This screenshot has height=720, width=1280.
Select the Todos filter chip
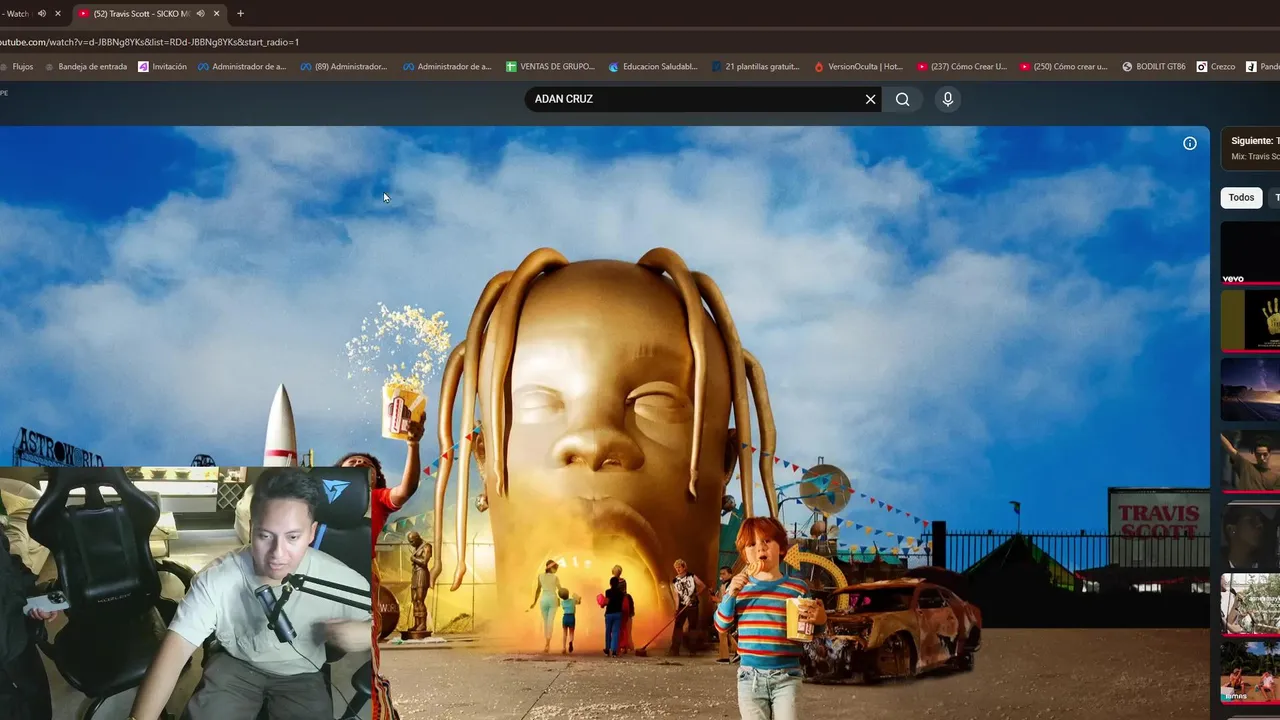click(1241, 197)
